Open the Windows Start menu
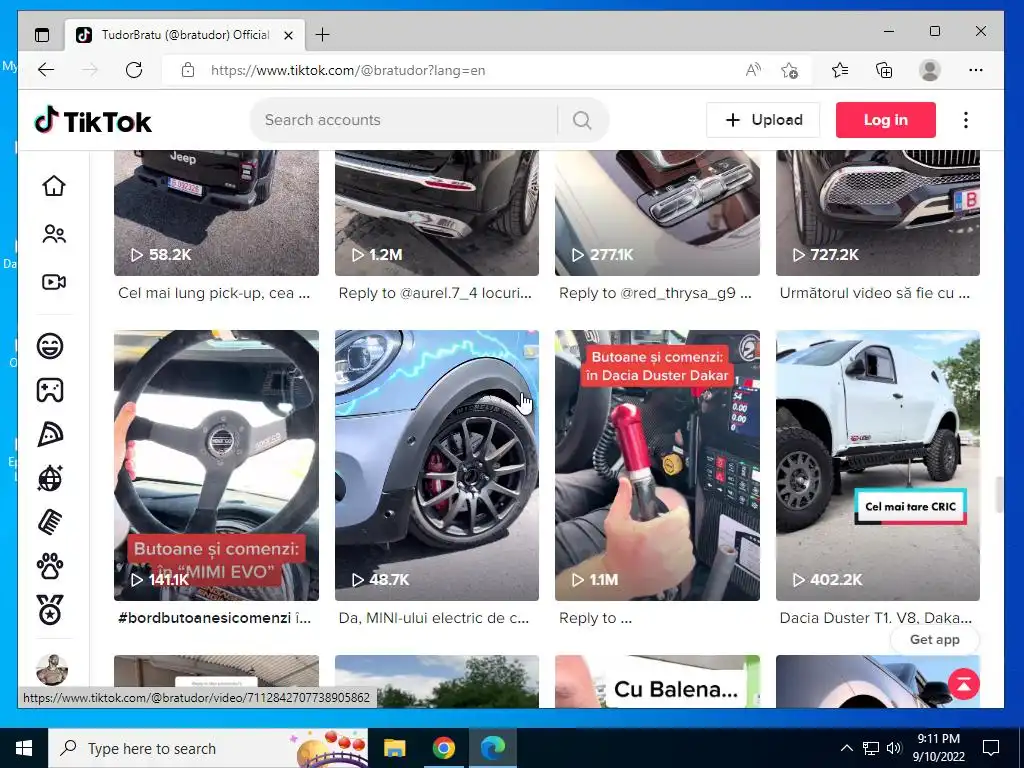The width and height of the screenshot is (1024, 768). tap(24, 748)
